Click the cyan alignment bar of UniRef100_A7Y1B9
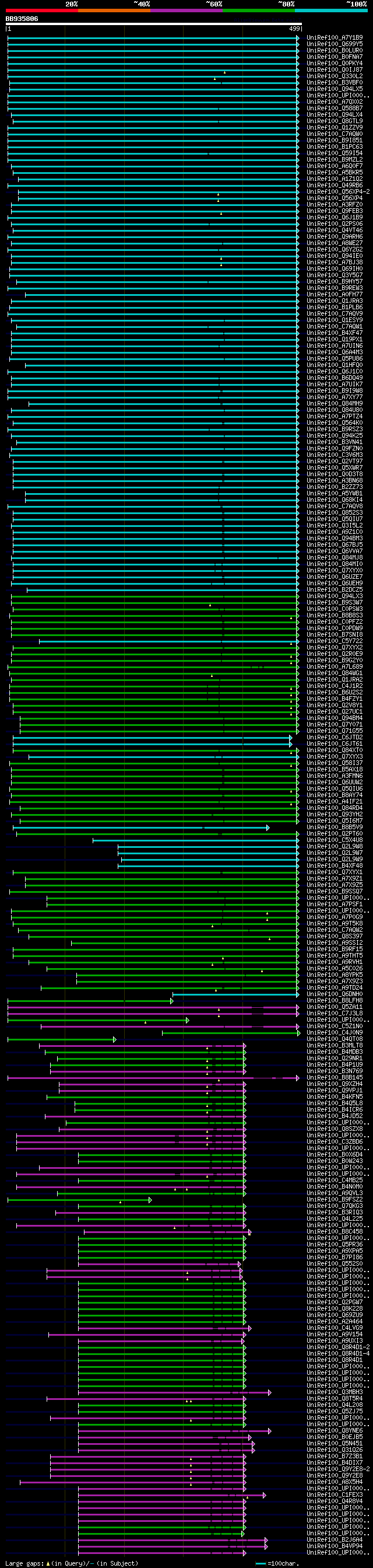The height and width of the screenshot is (1568, 373). click(x=153, y=38)
